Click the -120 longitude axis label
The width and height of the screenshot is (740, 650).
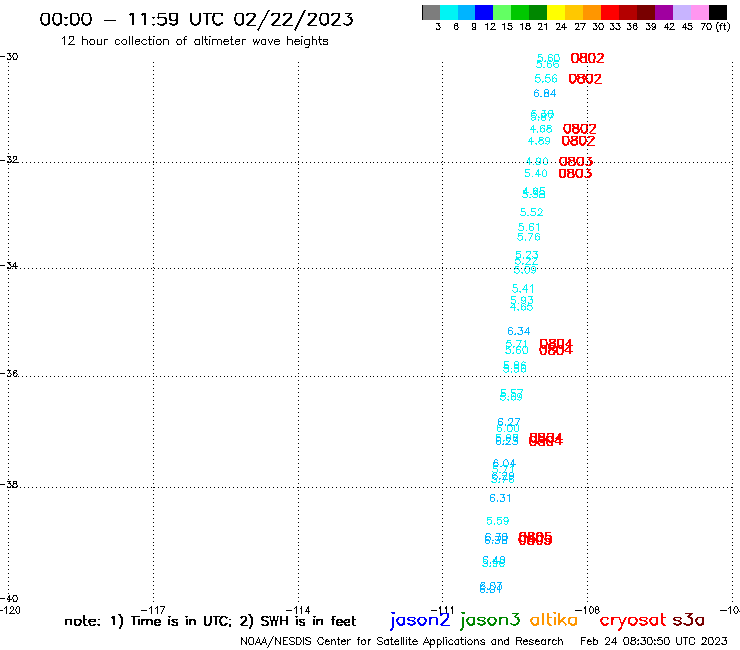click(10, 610)
